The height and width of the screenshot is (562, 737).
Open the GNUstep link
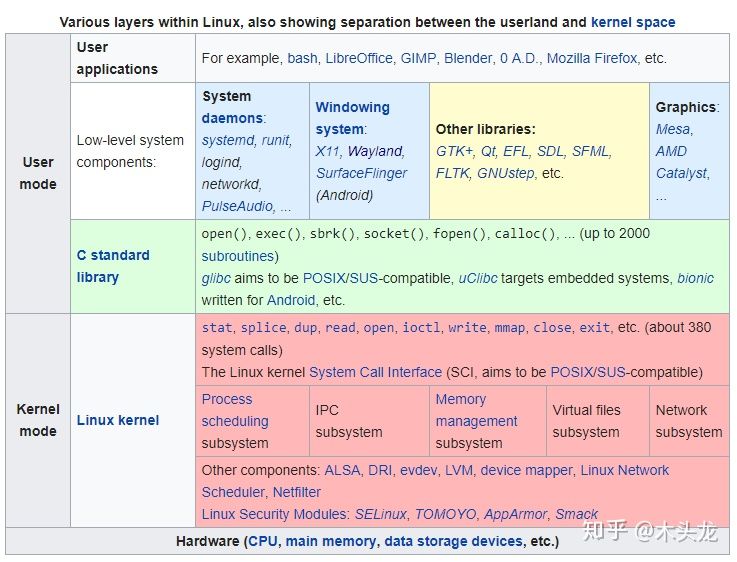[506, 173]
